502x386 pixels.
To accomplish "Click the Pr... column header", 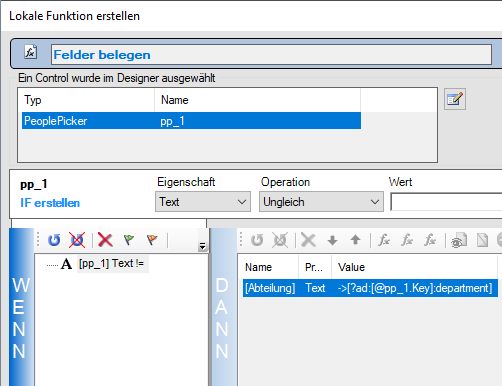I will (x=315, y=267).
